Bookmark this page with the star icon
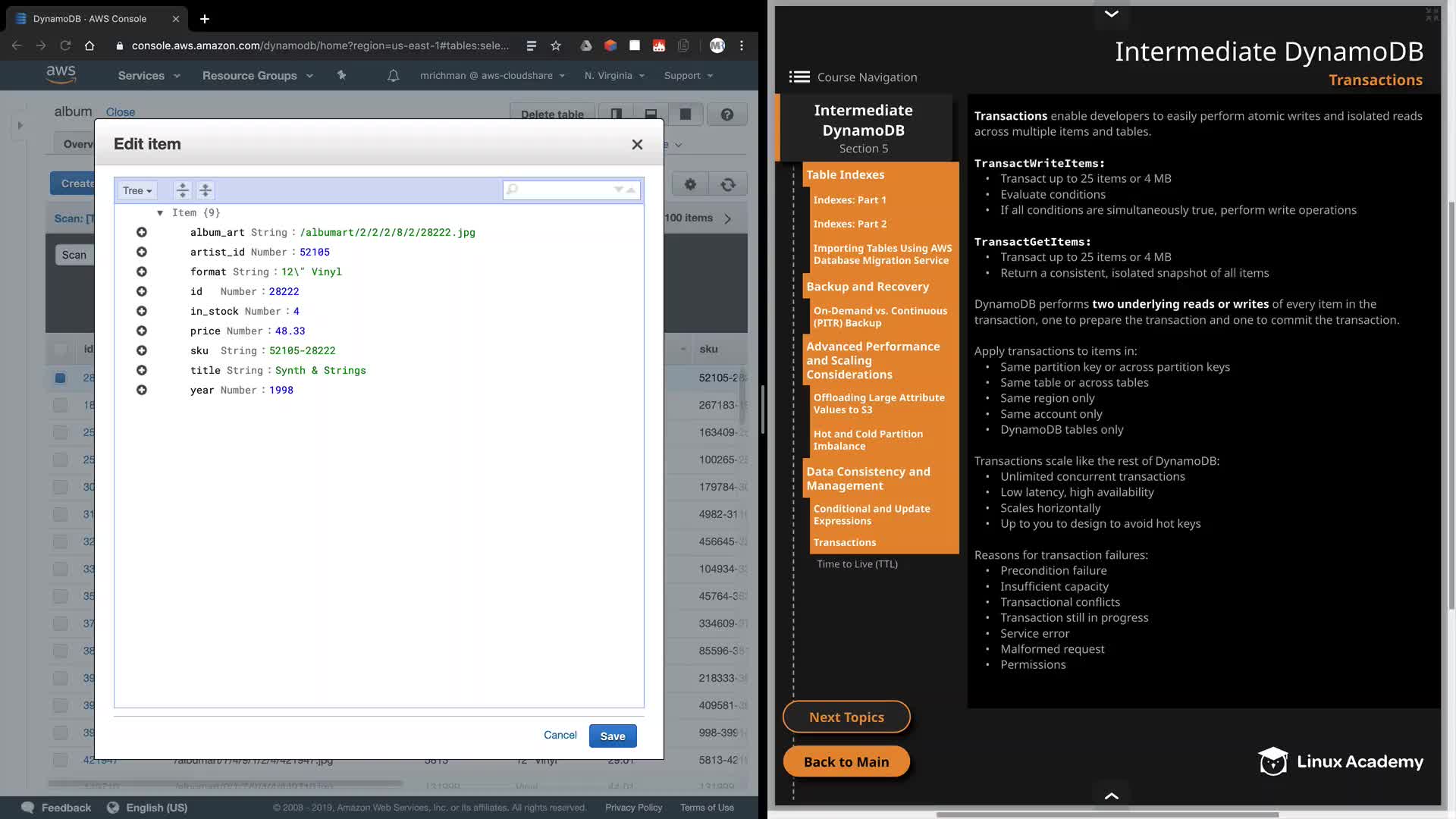The height and width of the screenshot is (819, 1456). pos(556,45)
